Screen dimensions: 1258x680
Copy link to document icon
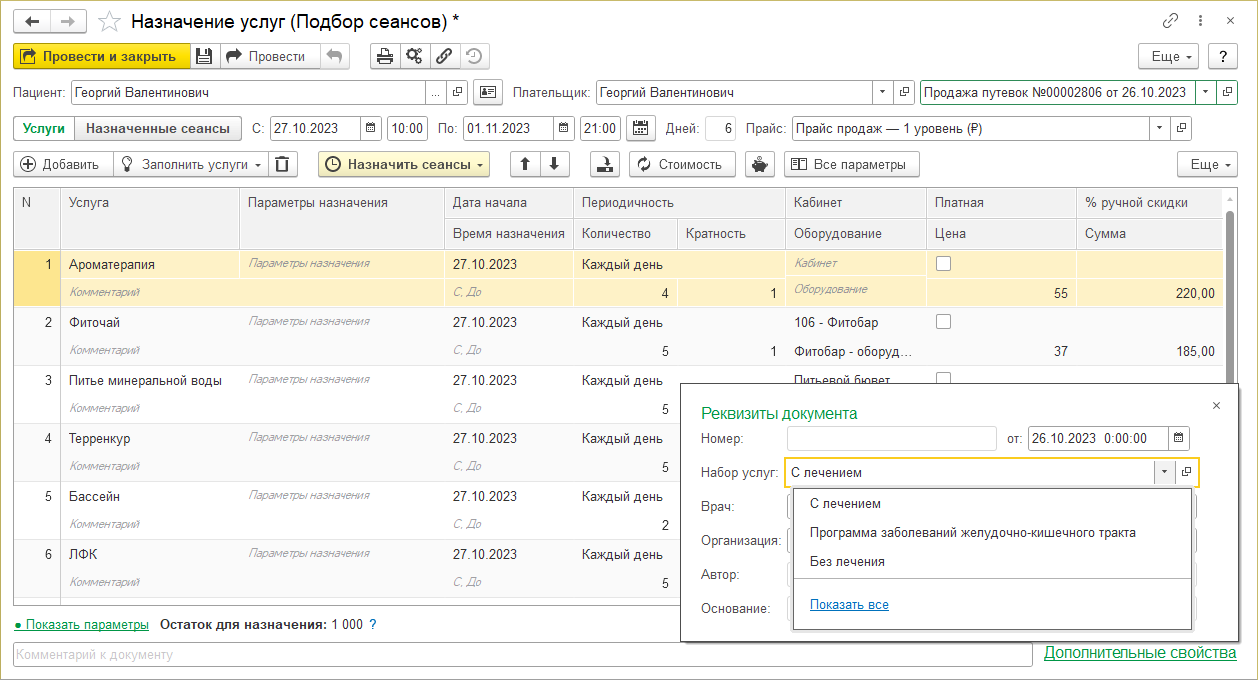(x=1170, y=21)
